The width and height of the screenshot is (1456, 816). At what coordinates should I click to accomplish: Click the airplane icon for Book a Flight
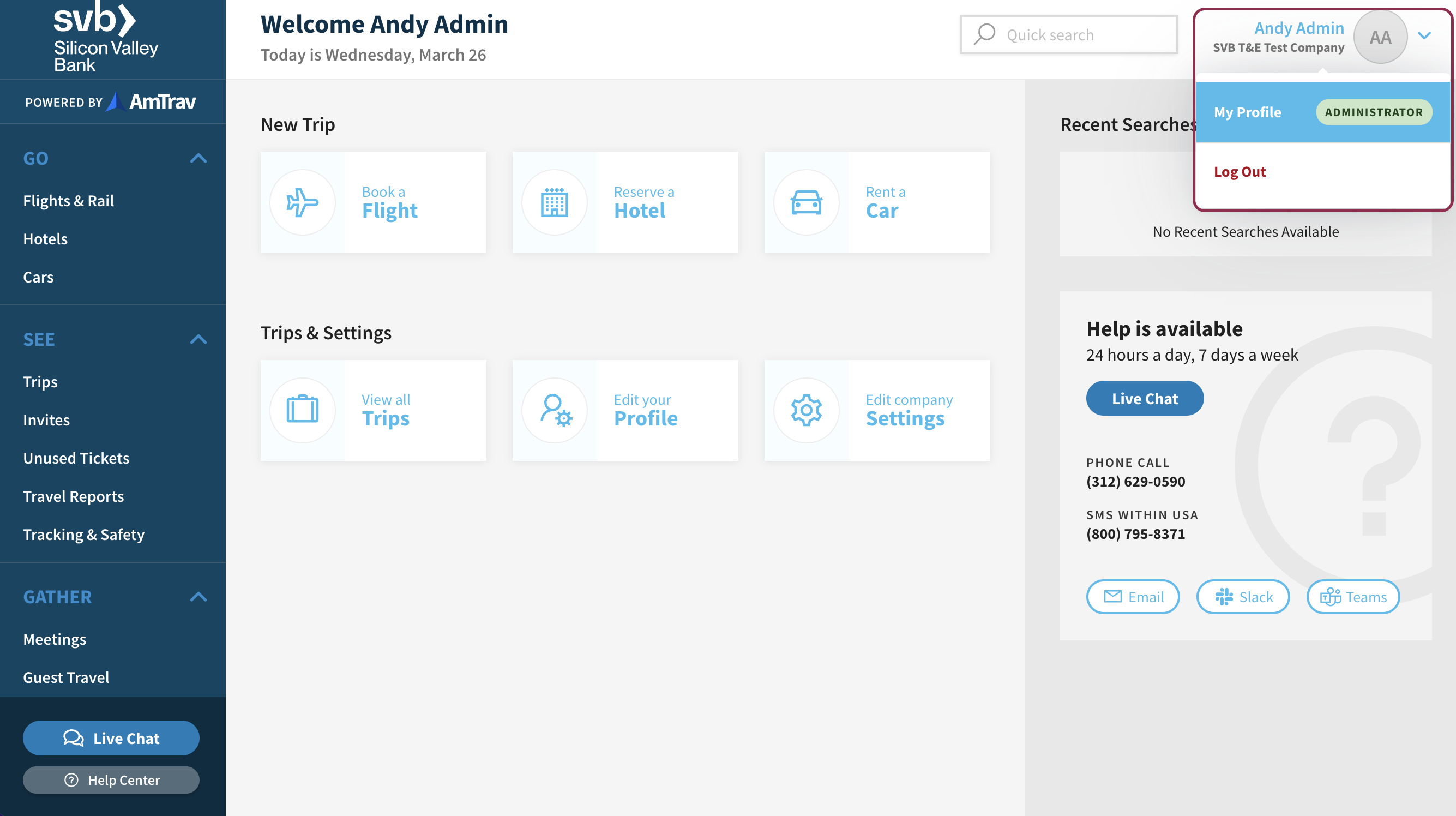[x=303, y=202]
